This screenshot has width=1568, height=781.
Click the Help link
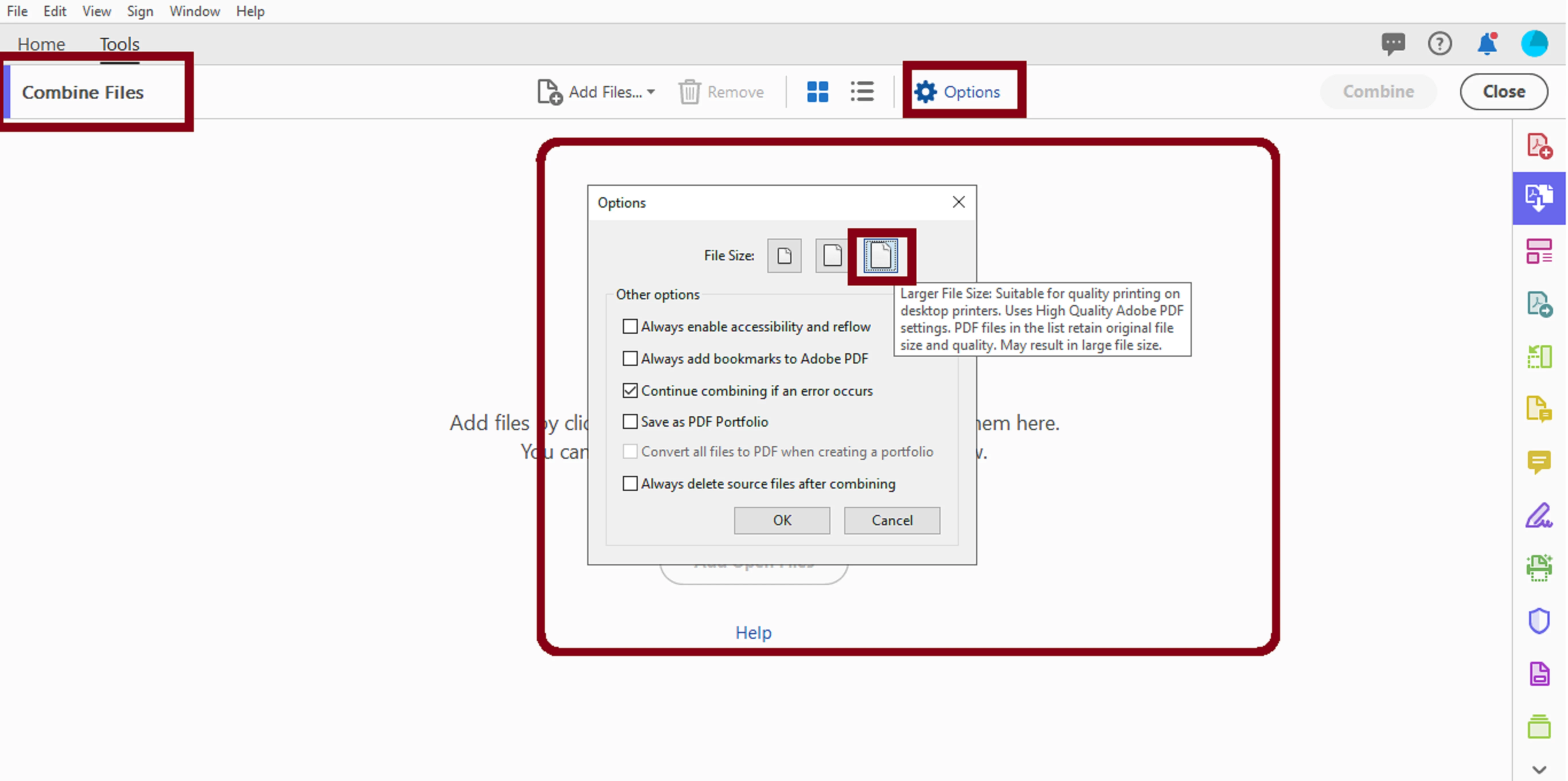click(753, 632)
